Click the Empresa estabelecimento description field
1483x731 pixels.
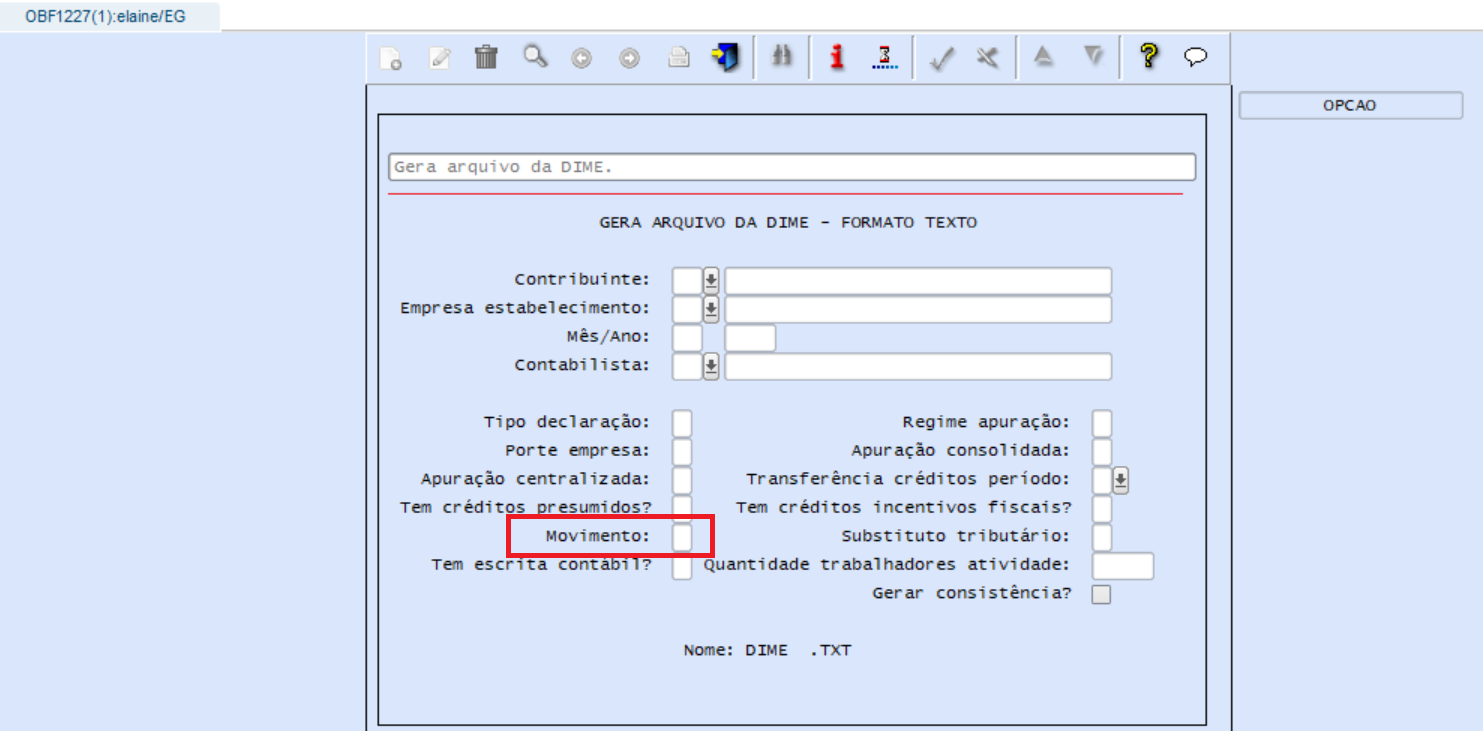click(x=918, y=310)
